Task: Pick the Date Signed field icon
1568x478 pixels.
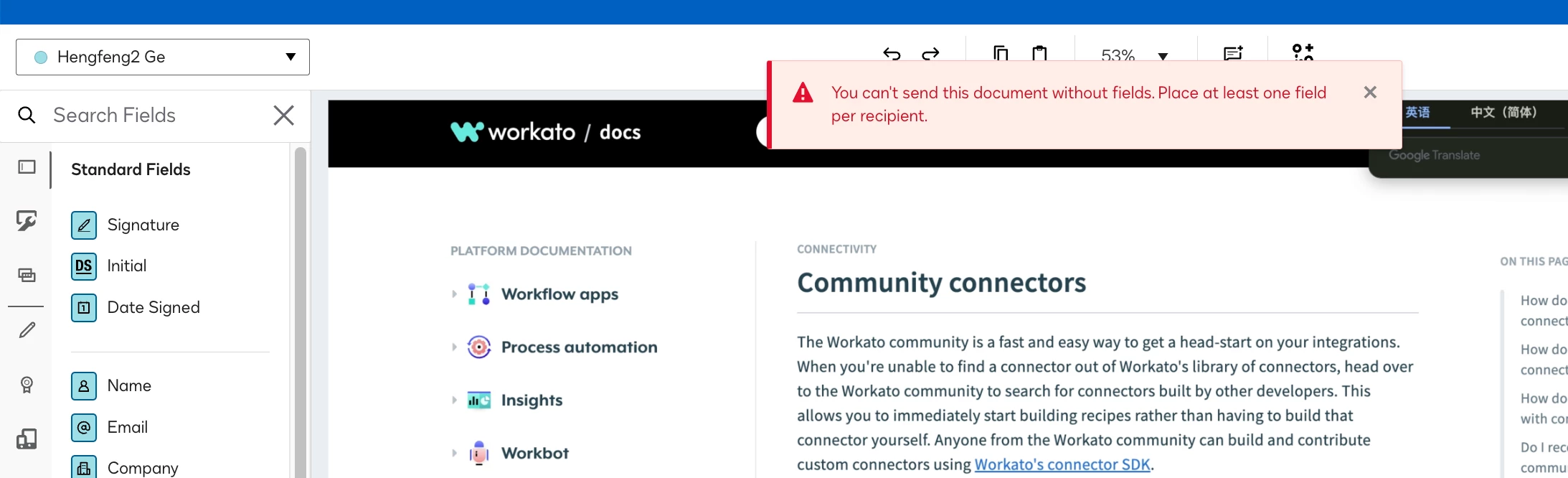Action: click(x=84, y=308)
